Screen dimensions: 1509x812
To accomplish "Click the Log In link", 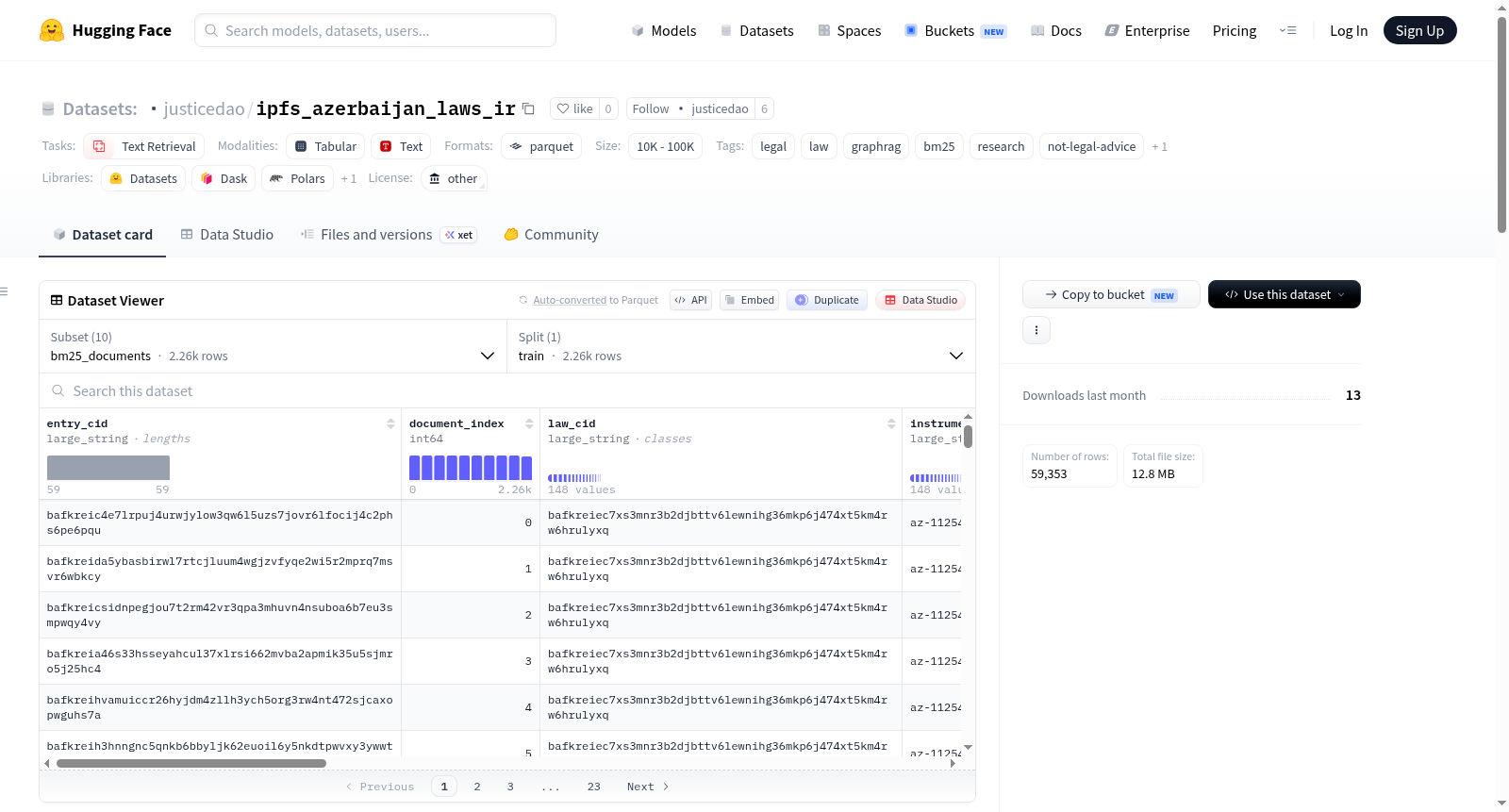I will point(1349,30).
